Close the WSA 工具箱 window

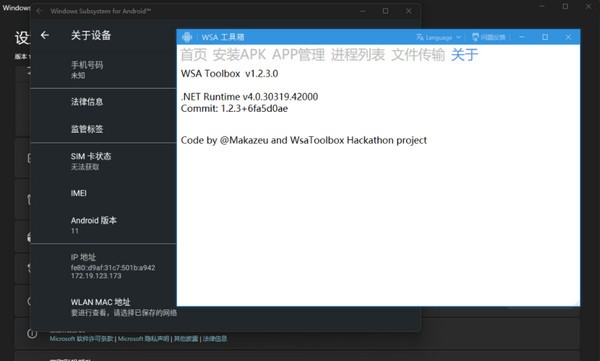(568, 37)
